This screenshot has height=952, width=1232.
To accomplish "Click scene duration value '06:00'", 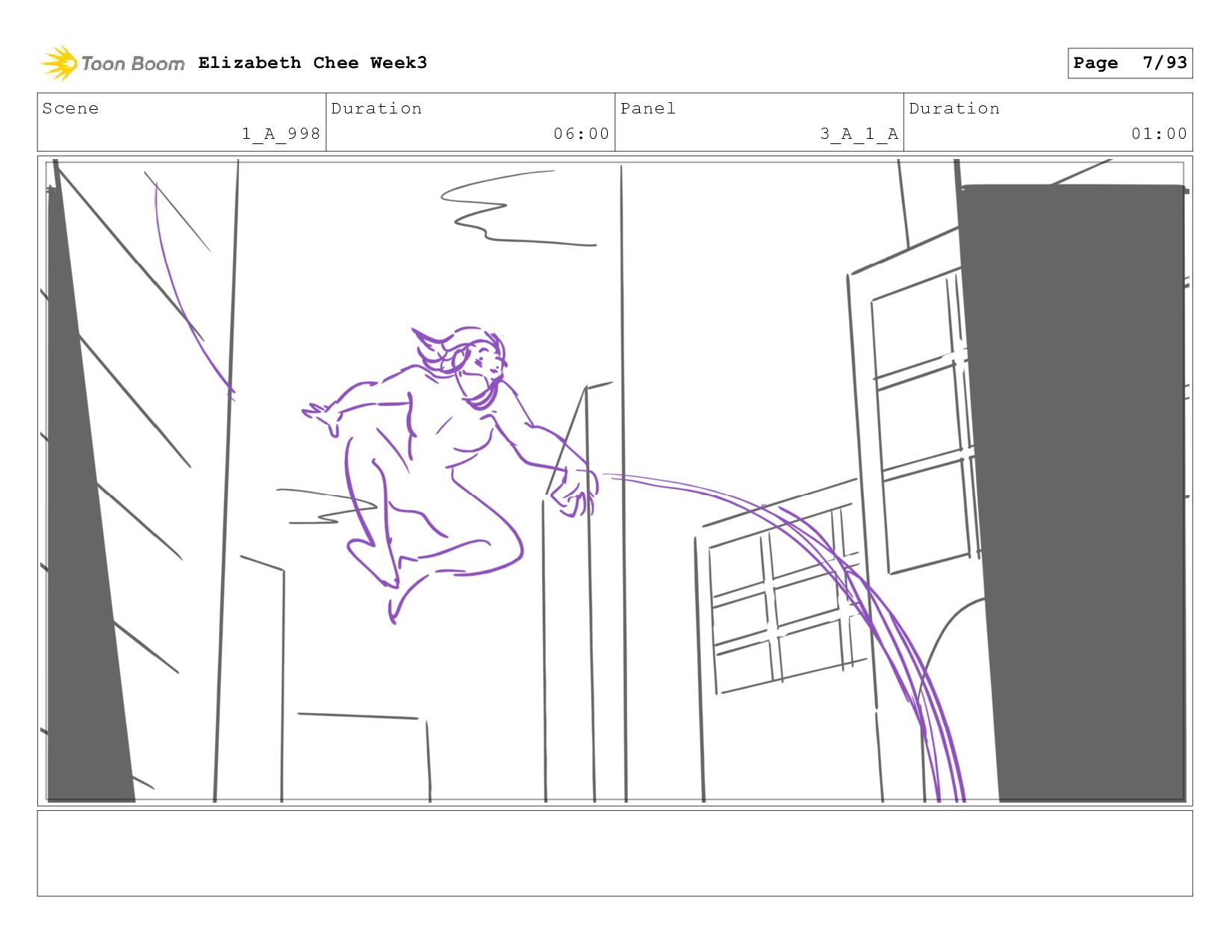I will click(x=581, y=134).
